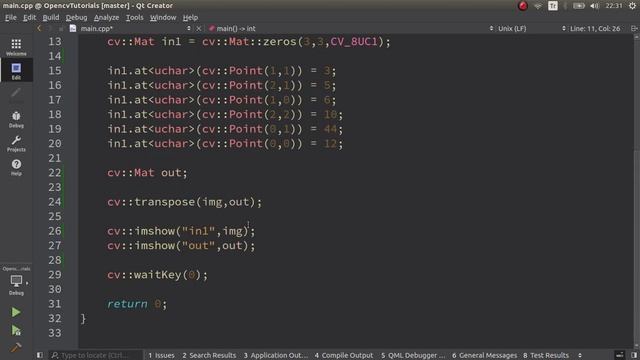Screen dimensions: 640x360
Task: Click the cv::imshow("in1",img) line
Action: click(x=181, y=231)
